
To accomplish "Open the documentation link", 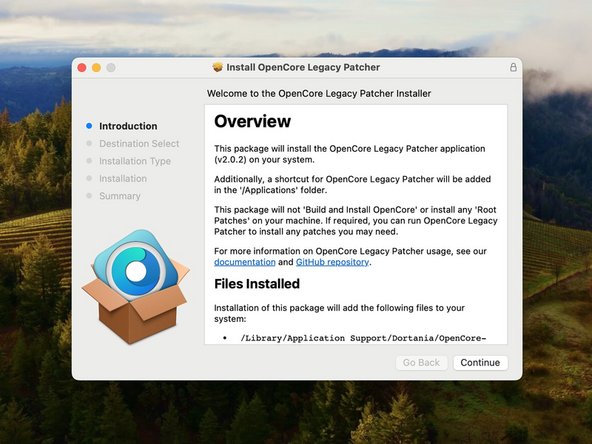I will tap(245, 262).
